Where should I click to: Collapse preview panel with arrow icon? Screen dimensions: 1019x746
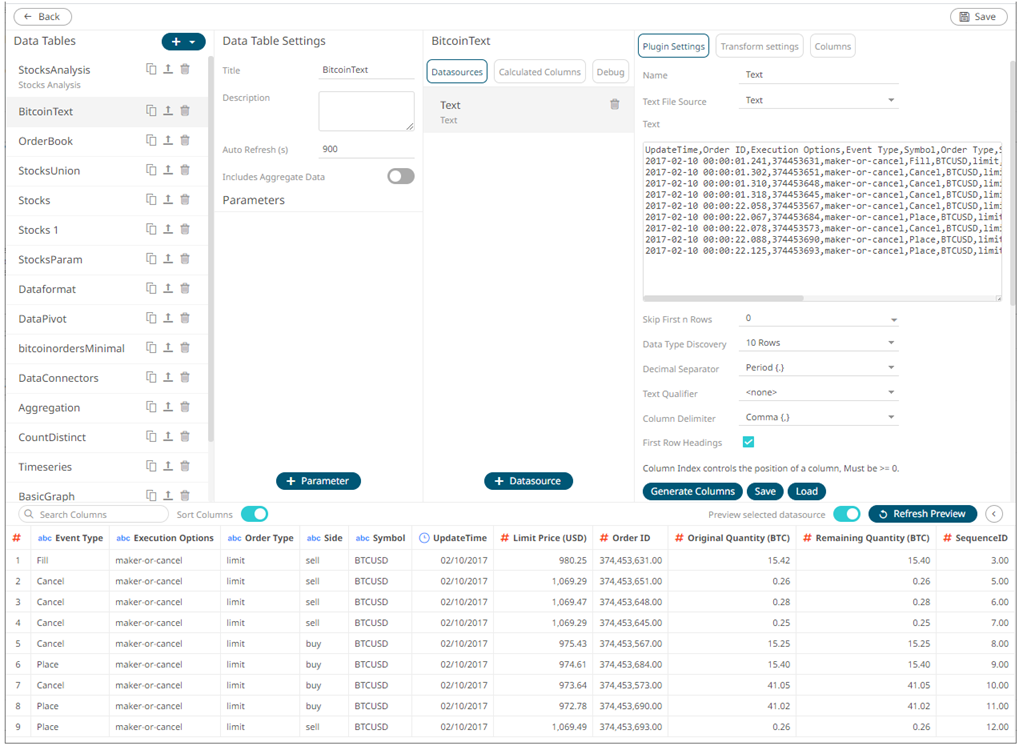pyautogui.click(x=993, y=514)
